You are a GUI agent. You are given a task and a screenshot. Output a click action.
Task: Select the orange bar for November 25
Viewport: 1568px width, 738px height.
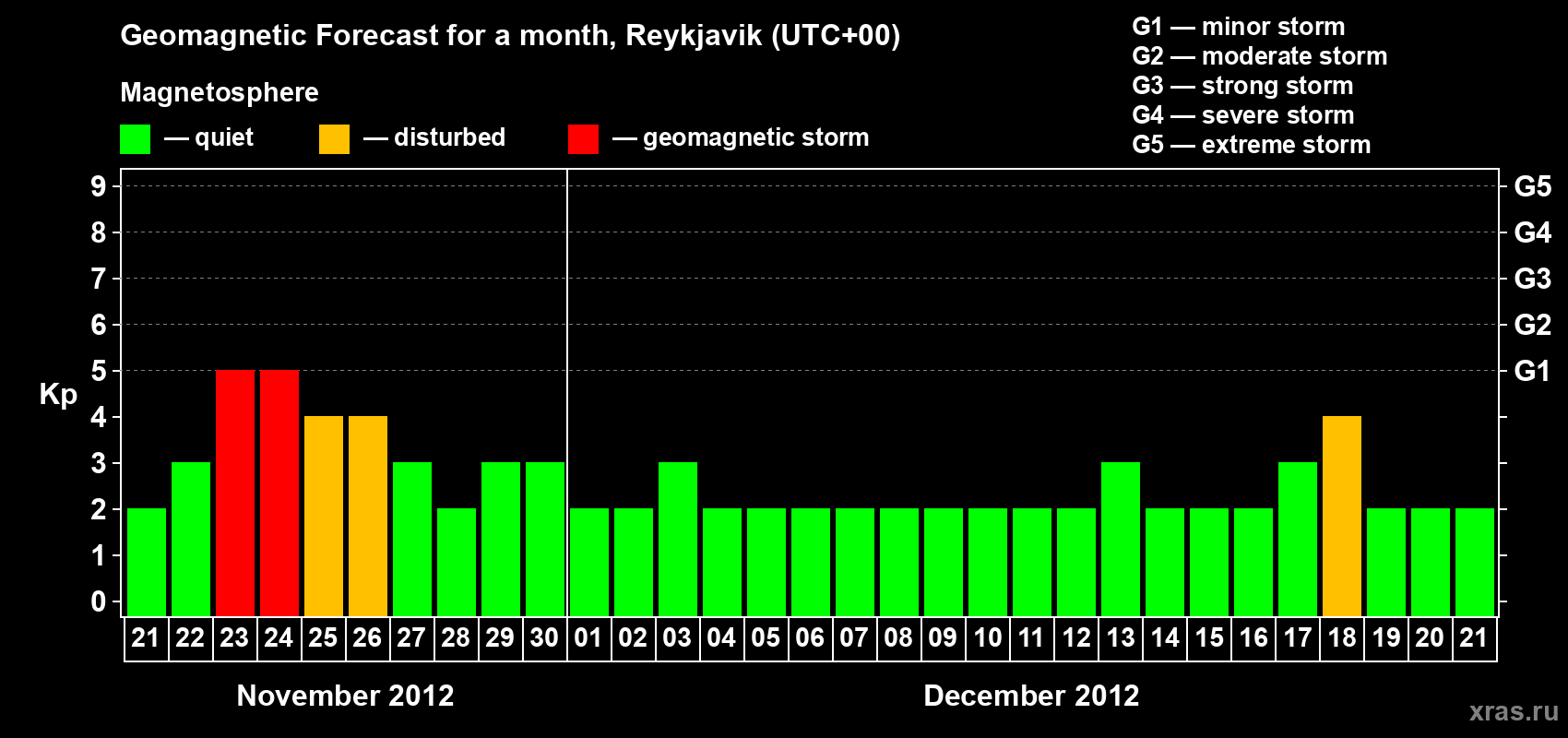pos(324,517)
